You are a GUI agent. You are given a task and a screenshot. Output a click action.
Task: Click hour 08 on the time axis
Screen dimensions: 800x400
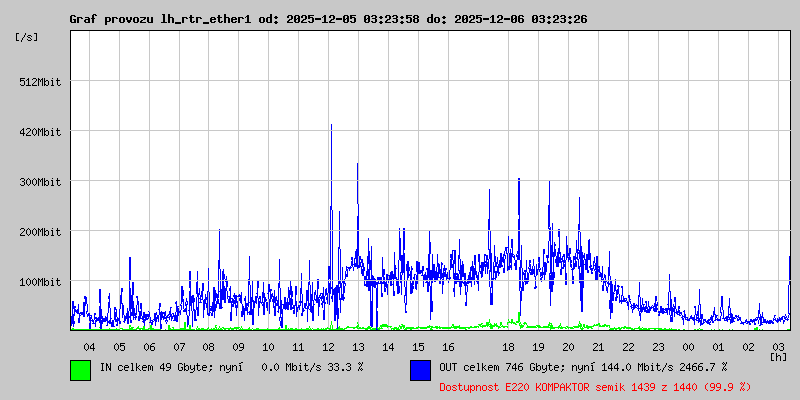click(208, 346)
